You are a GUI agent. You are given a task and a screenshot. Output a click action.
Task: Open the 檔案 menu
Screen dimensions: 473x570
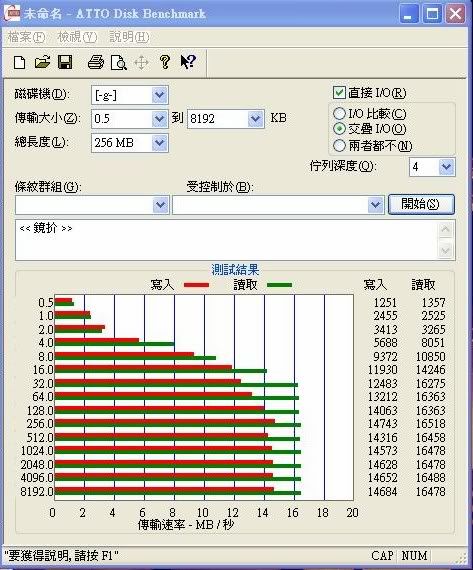tap(27, 37)
